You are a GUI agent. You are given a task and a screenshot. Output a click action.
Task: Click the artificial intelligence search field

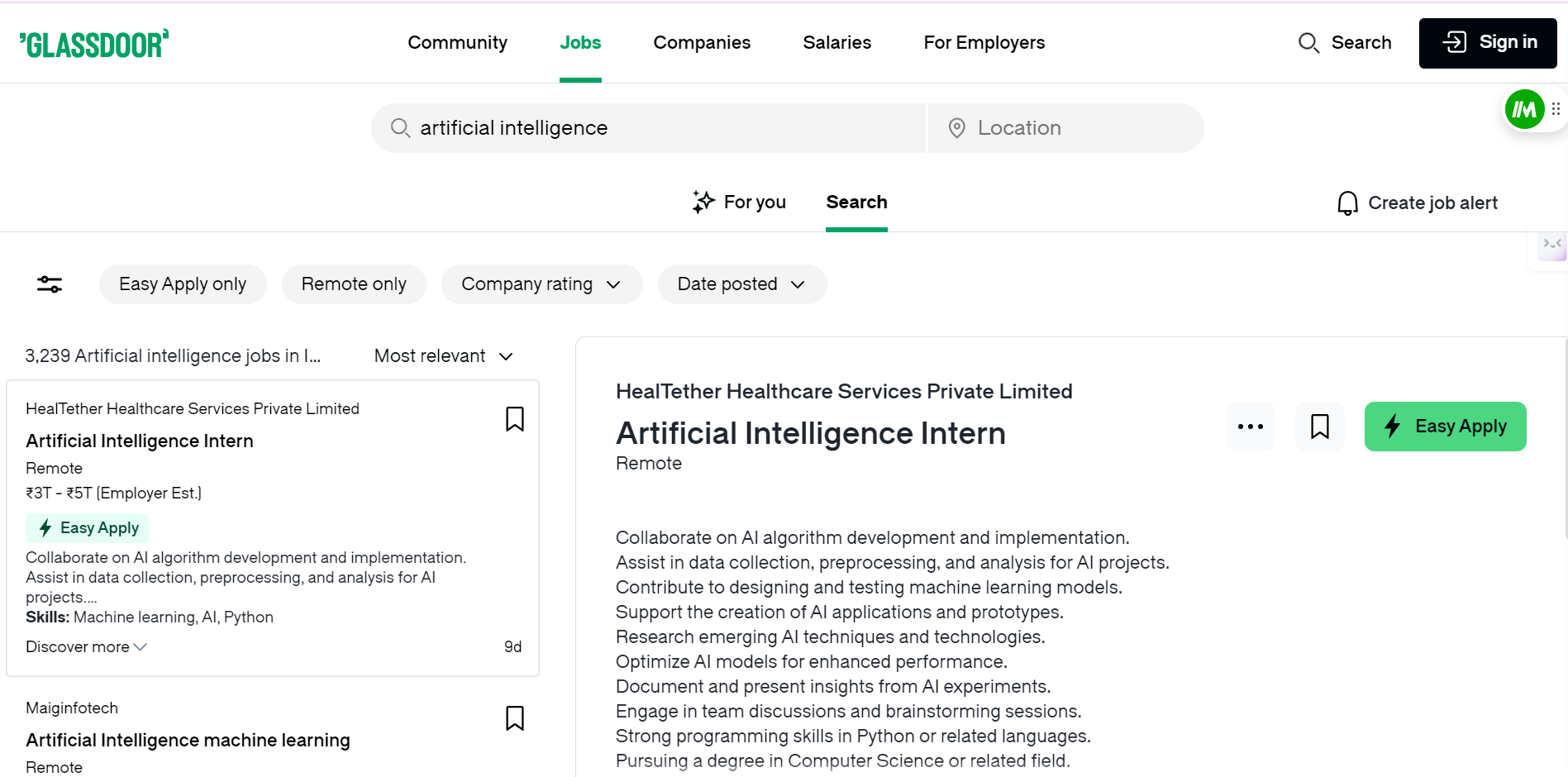[648, 128]
